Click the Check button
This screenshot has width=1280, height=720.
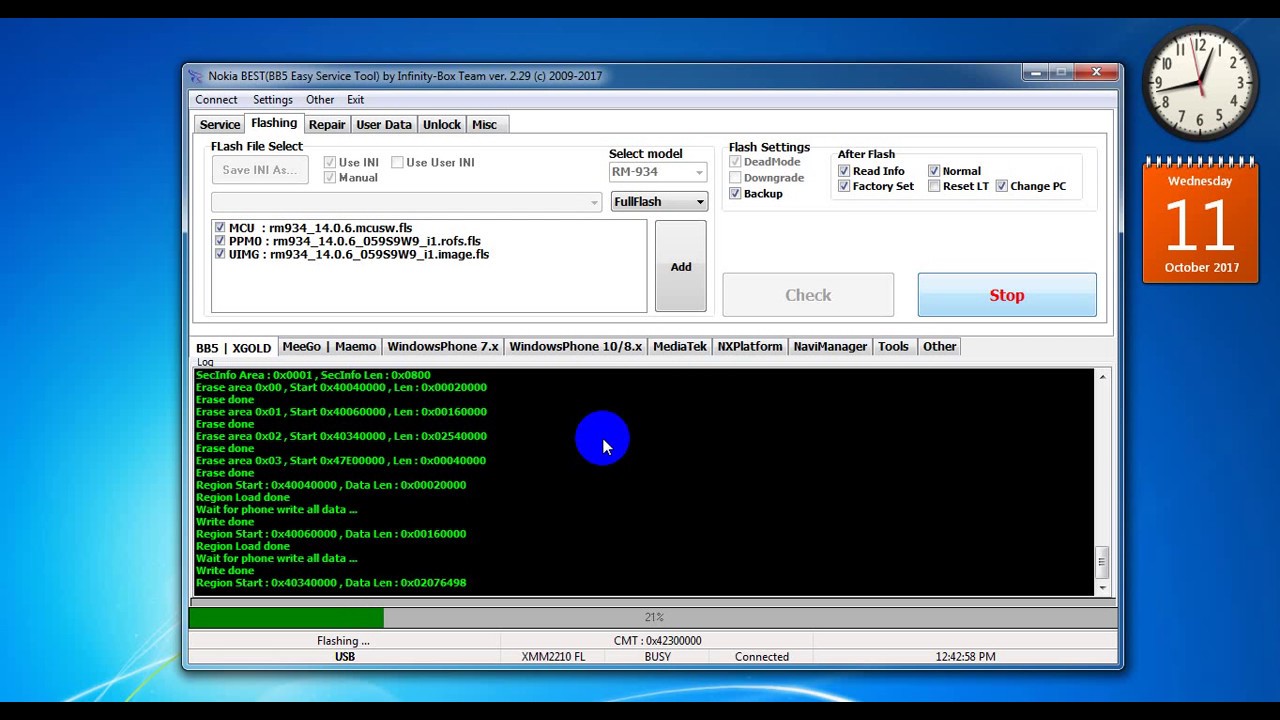click(x=808, y=295)
